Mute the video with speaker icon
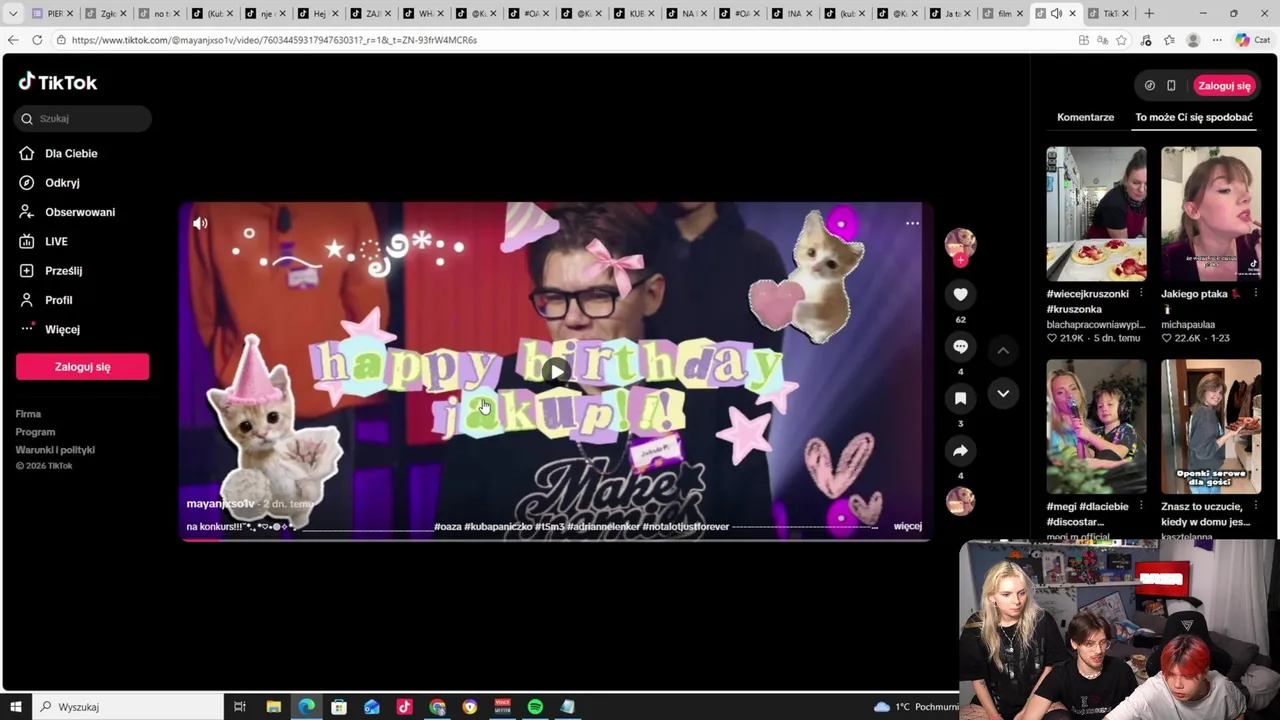This screenshot has width=1280, height=720. [x=200, y=223]
